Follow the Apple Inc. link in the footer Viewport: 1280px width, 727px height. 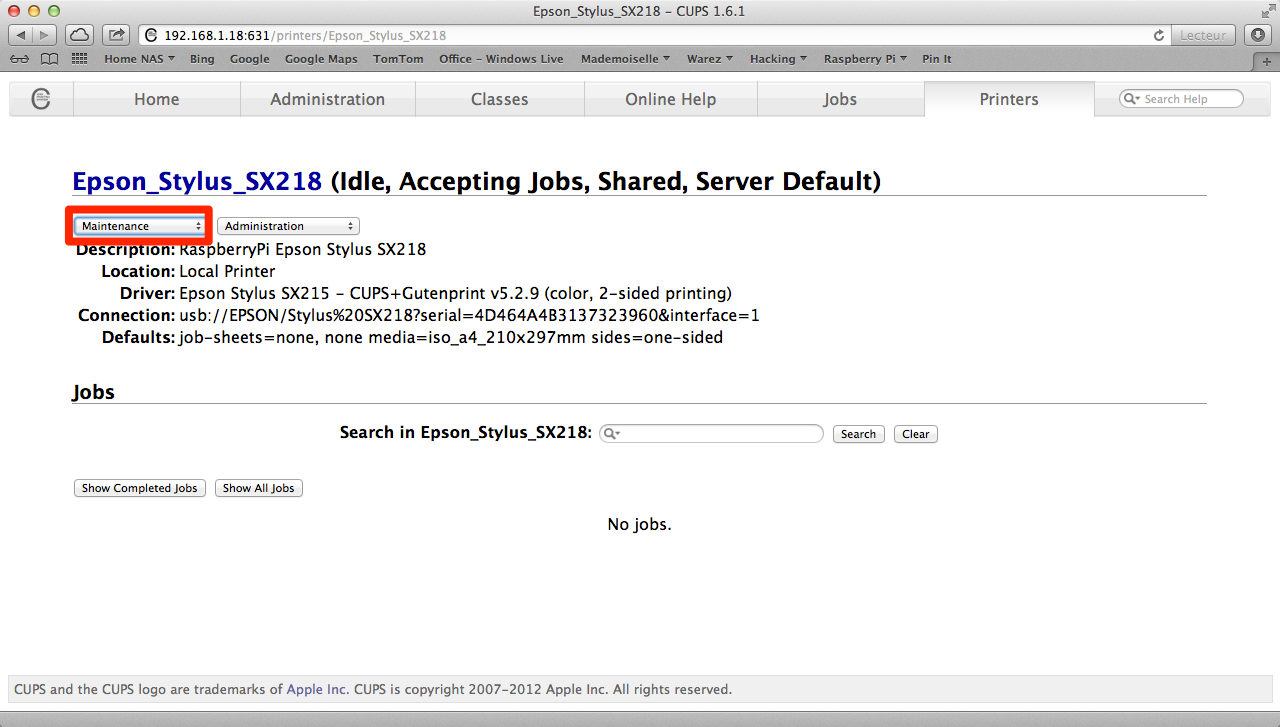318,689
